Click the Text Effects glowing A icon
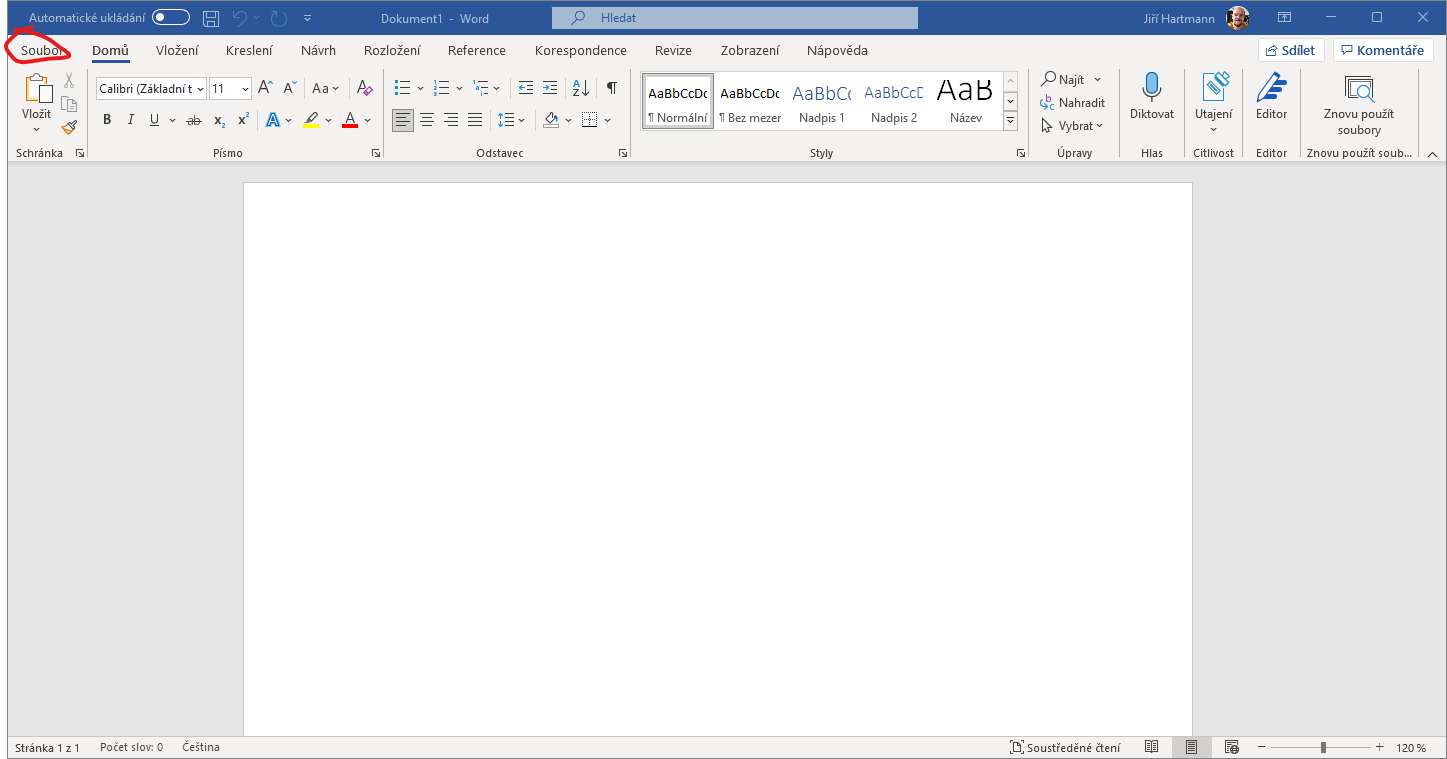 tap(273, 120)
